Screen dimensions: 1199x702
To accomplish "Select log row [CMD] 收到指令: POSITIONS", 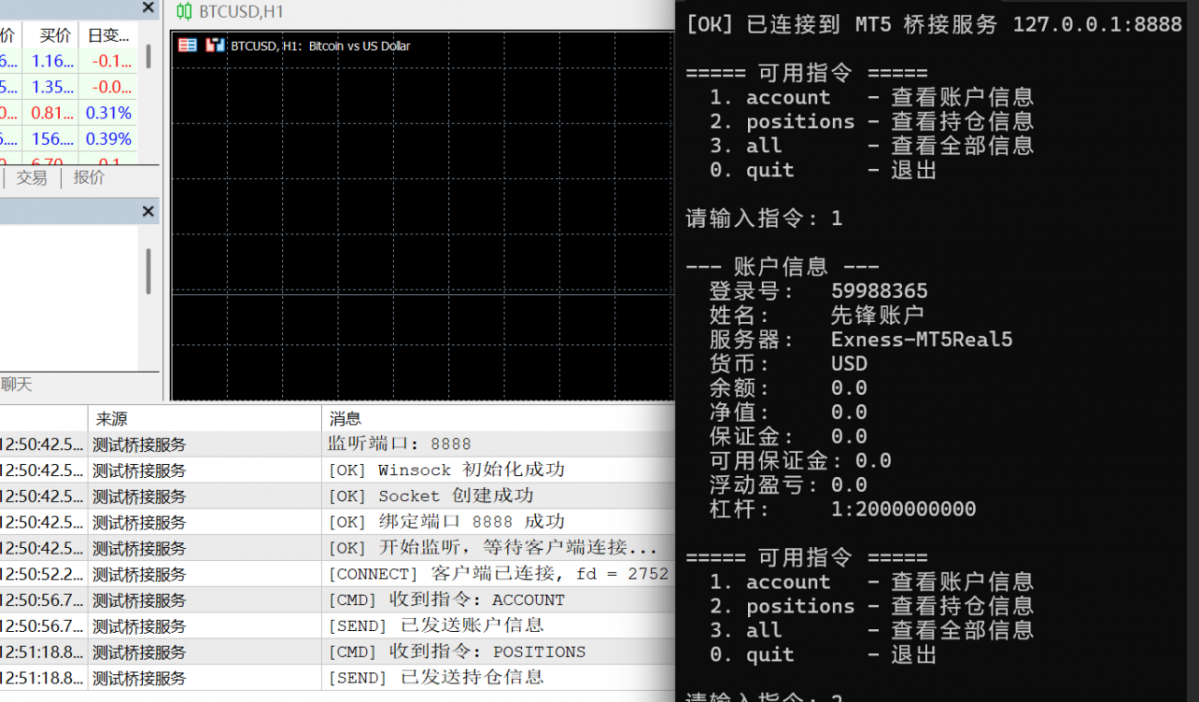I will [x=337, y=652].
